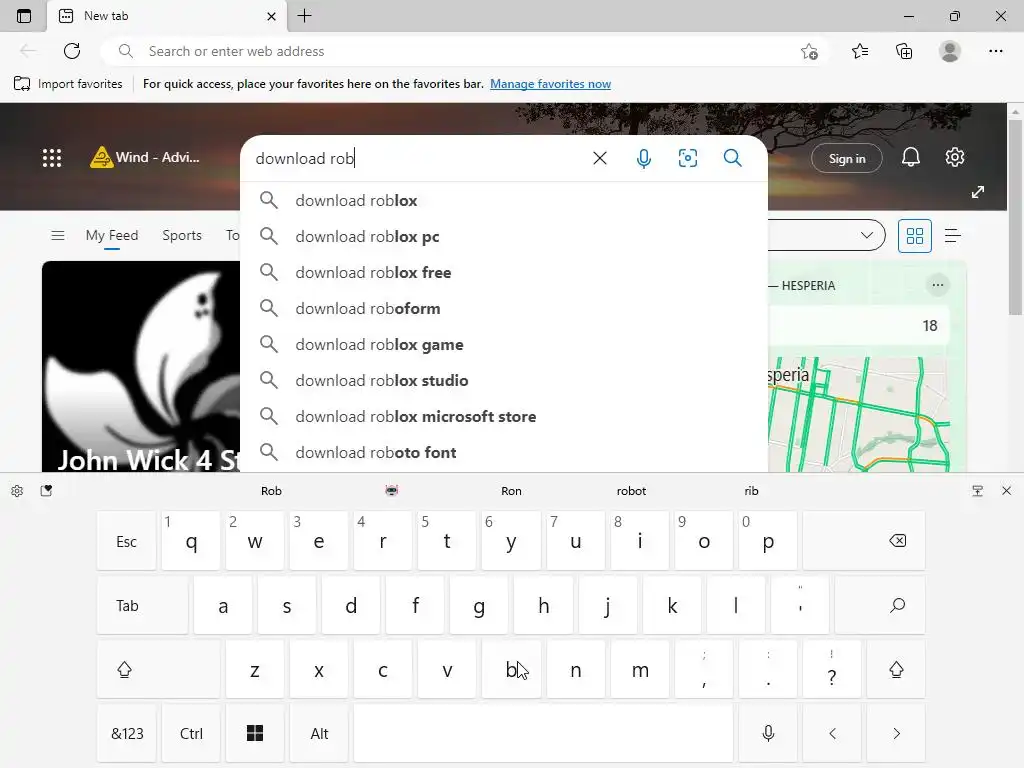Switch to list view layout

coord(953,236)
